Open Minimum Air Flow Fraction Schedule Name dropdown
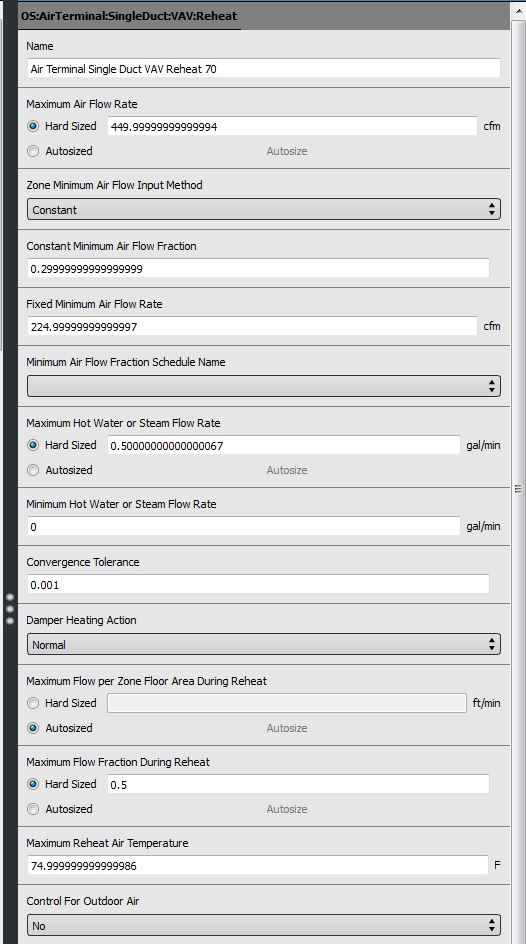 coord(264,386)
